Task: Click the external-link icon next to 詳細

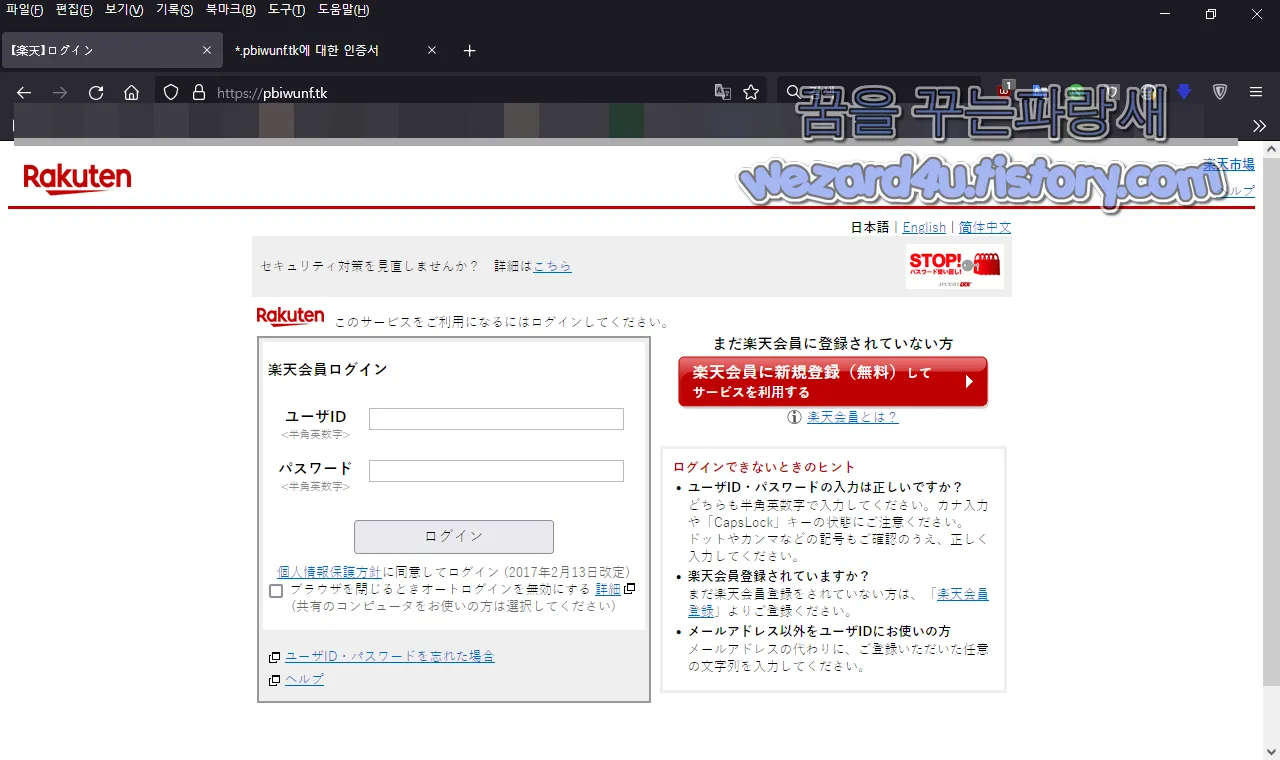Action: (630, 589)
